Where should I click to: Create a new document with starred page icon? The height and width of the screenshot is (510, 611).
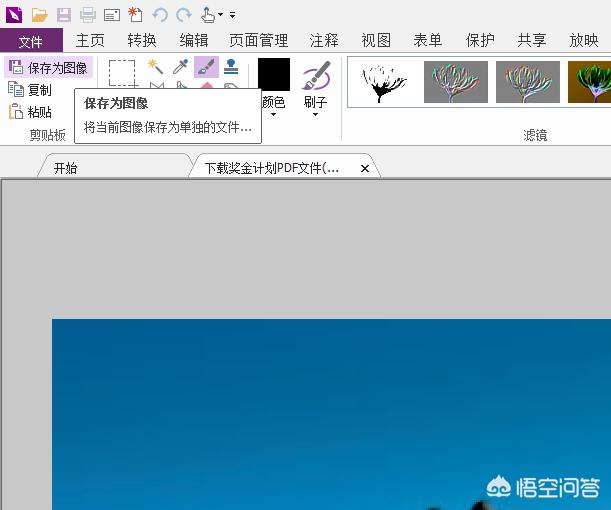point(135,15)
